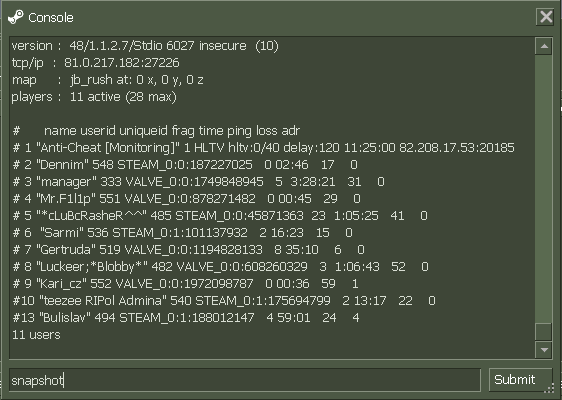The image size is (562, 400).
Task: Click the map jb_rush line
Action: click(x=108, y=80)
